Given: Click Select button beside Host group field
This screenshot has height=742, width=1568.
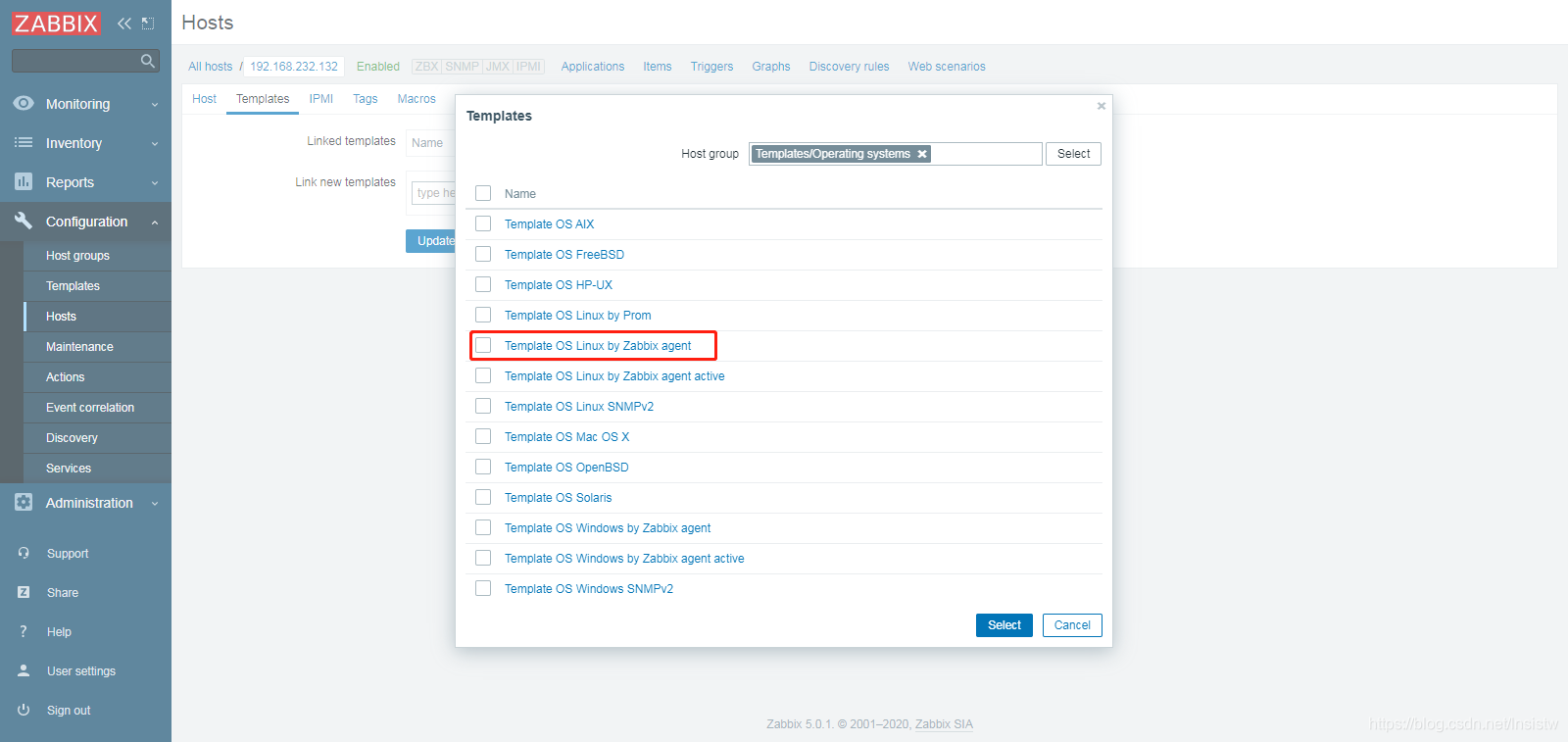Looking at the screenshot, I should coord(1073,154).
